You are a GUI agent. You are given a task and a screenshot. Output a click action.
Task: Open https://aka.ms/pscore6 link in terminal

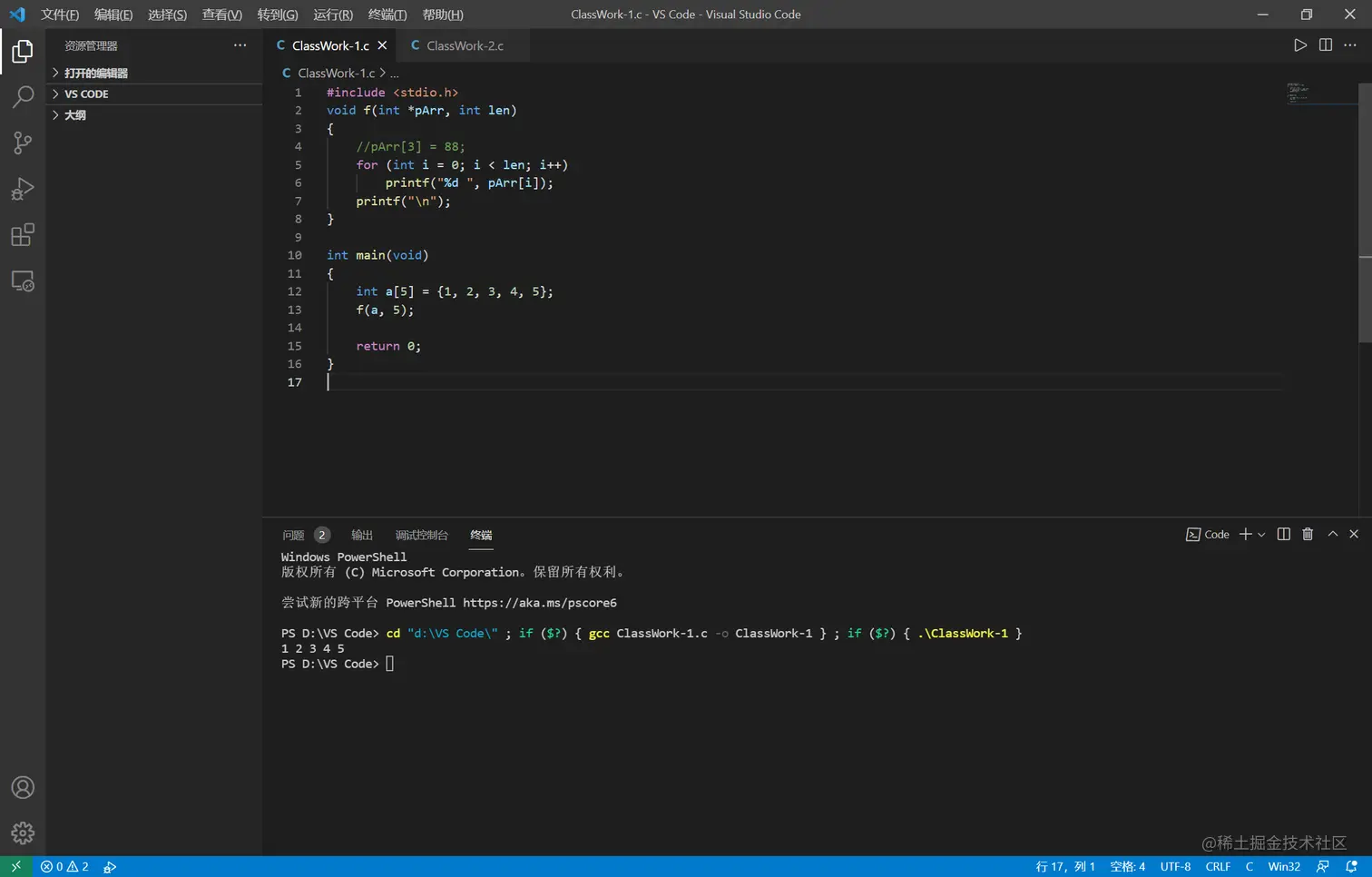pos(540,603)
